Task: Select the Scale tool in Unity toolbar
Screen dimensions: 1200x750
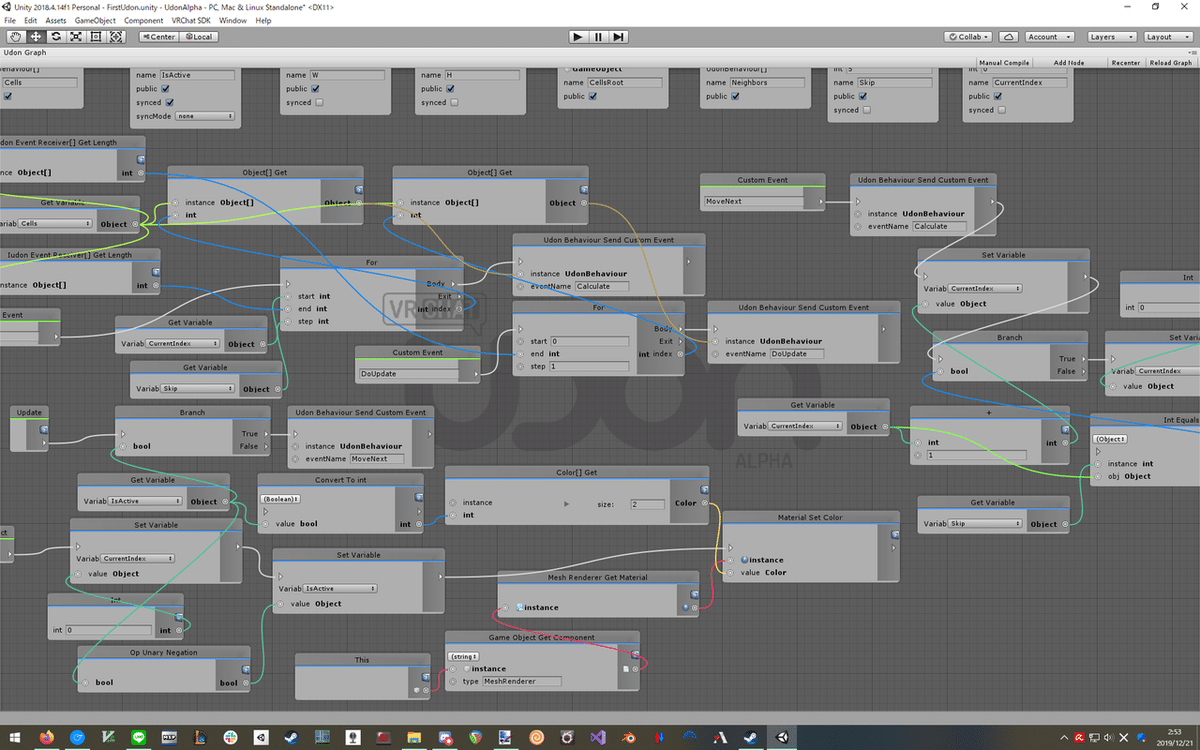Action: point(76,37)
